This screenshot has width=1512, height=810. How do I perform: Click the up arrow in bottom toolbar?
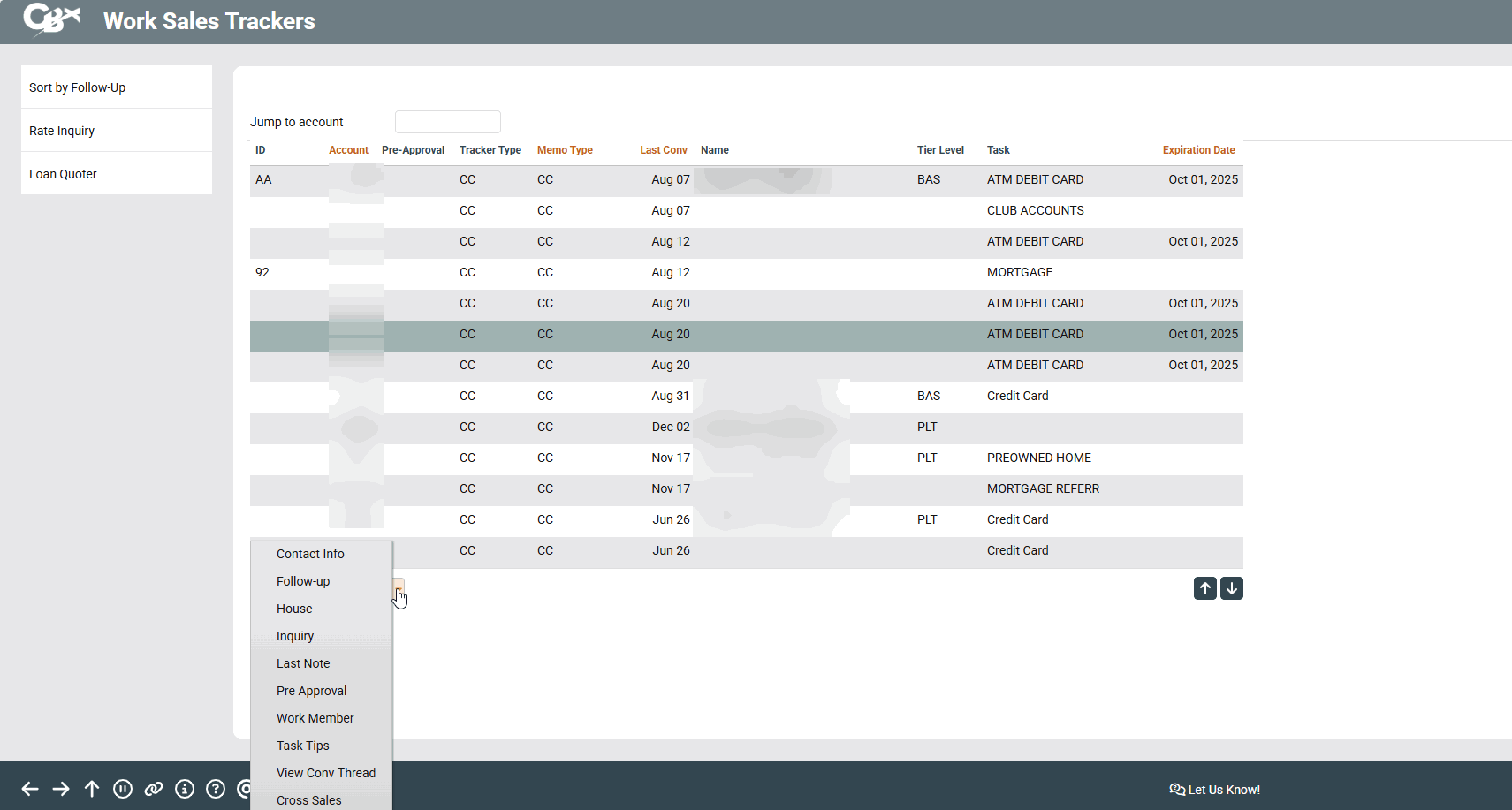pos(92,789)
